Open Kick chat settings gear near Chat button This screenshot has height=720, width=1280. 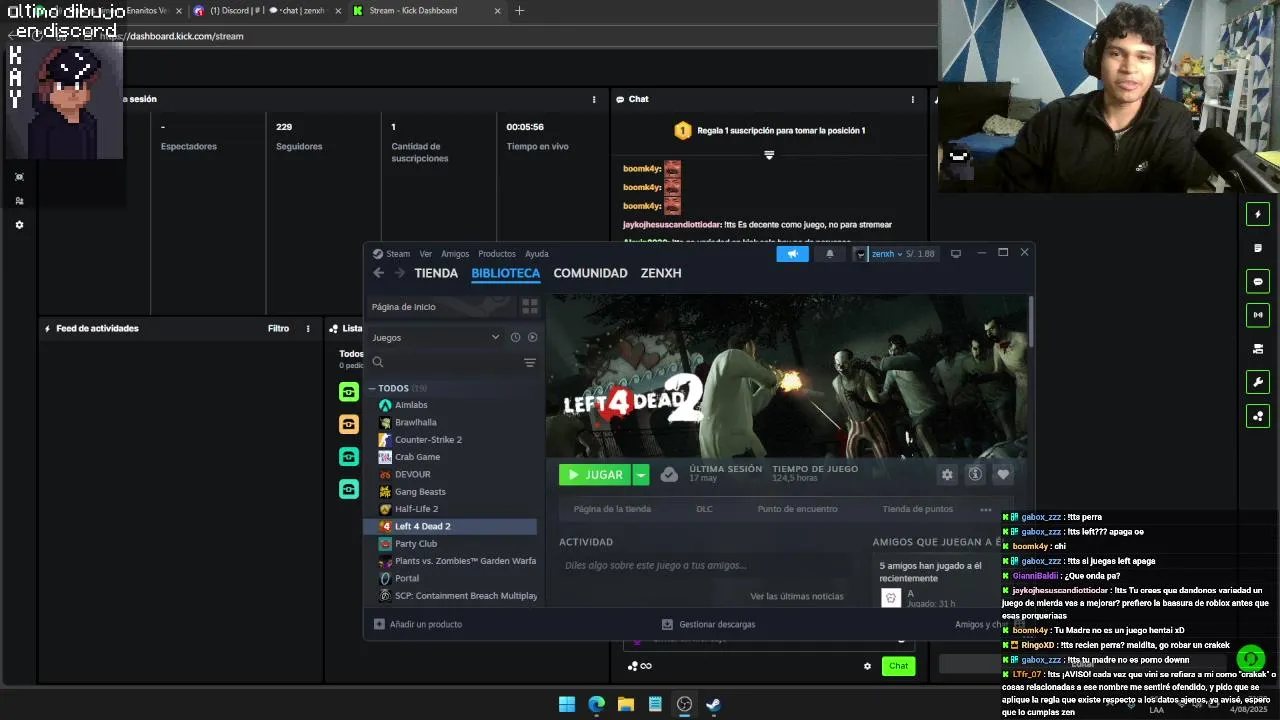867,666
